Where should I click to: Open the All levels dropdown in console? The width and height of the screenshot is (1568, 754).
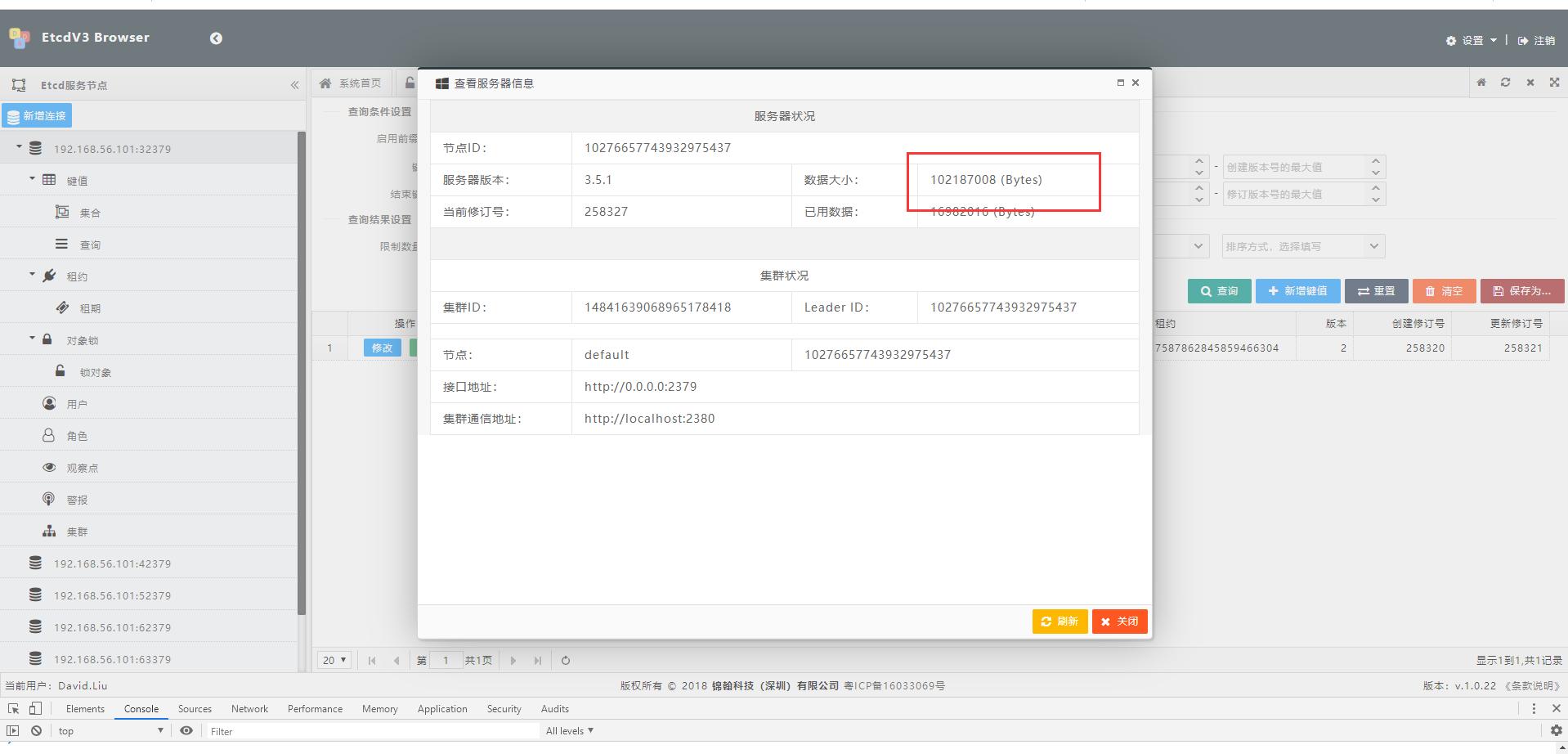coord(569,731)
